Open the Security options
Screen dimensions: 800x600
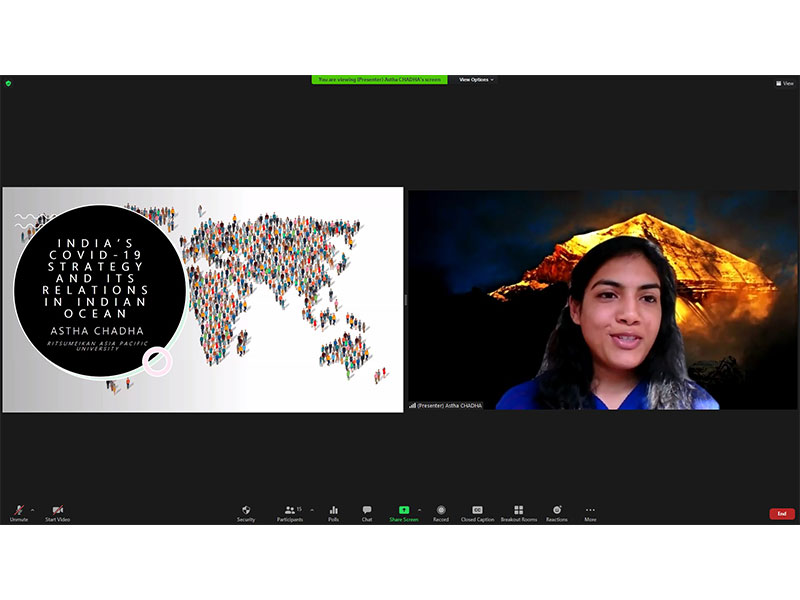(246, 512)
